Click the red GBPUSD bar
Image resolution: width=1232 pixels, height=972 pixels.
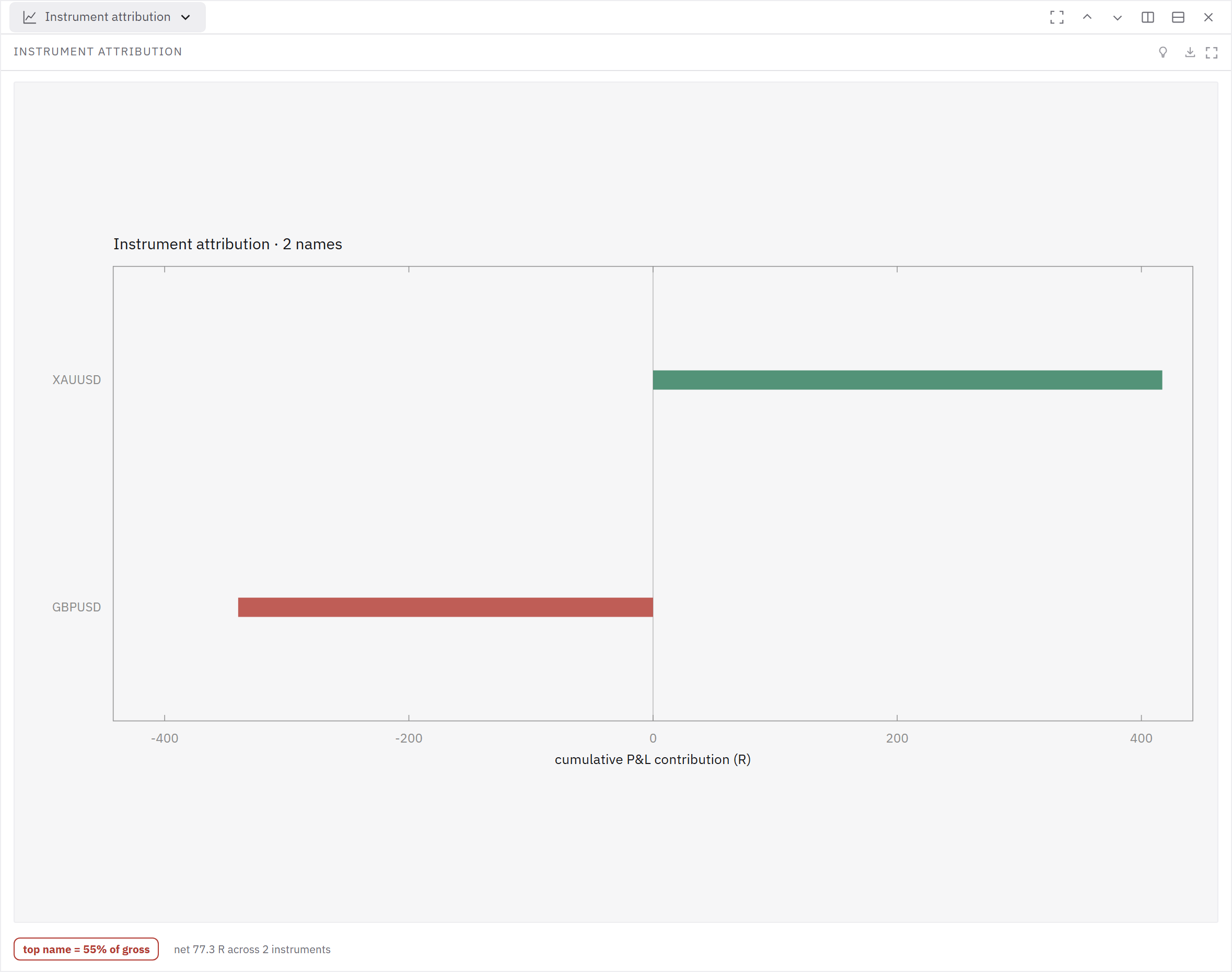tap(446, 607)
